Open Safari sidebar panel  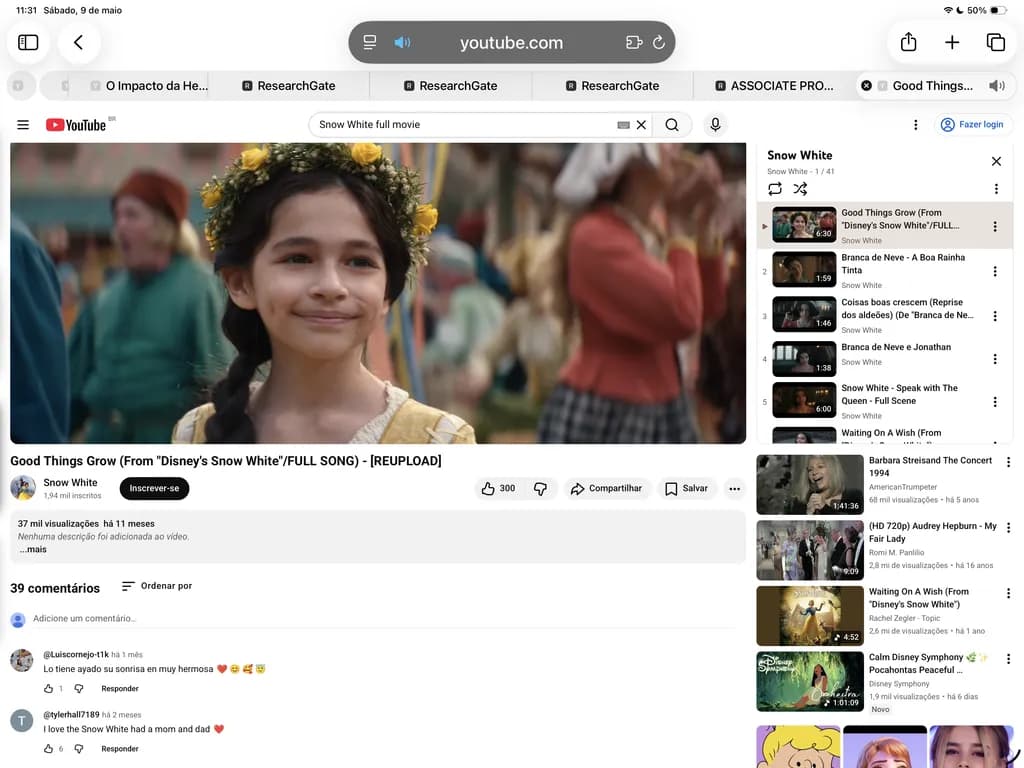pos(28,42)
